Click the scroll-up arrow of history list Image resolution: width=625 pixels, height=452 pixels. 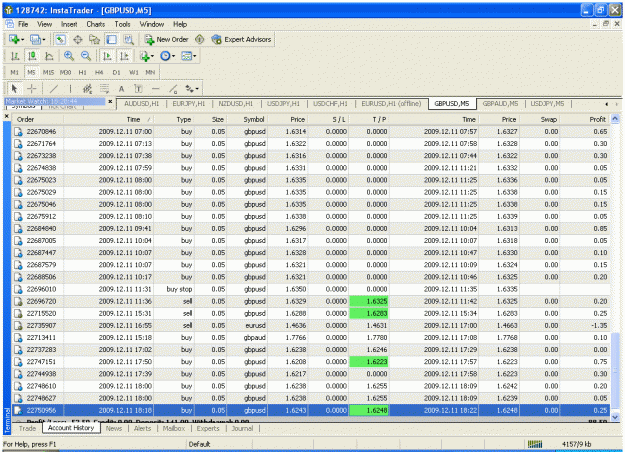[615, 119]
